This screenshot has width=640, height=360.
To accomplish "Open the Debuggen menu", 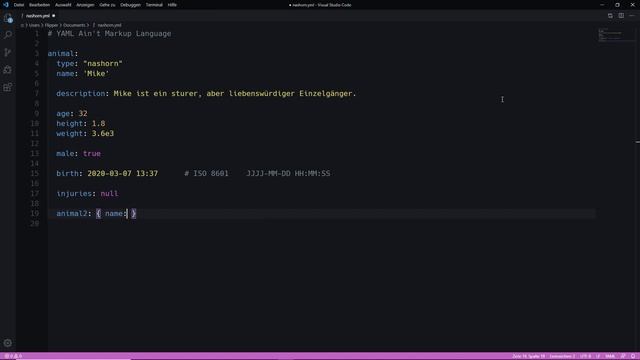I will [130, 5].
